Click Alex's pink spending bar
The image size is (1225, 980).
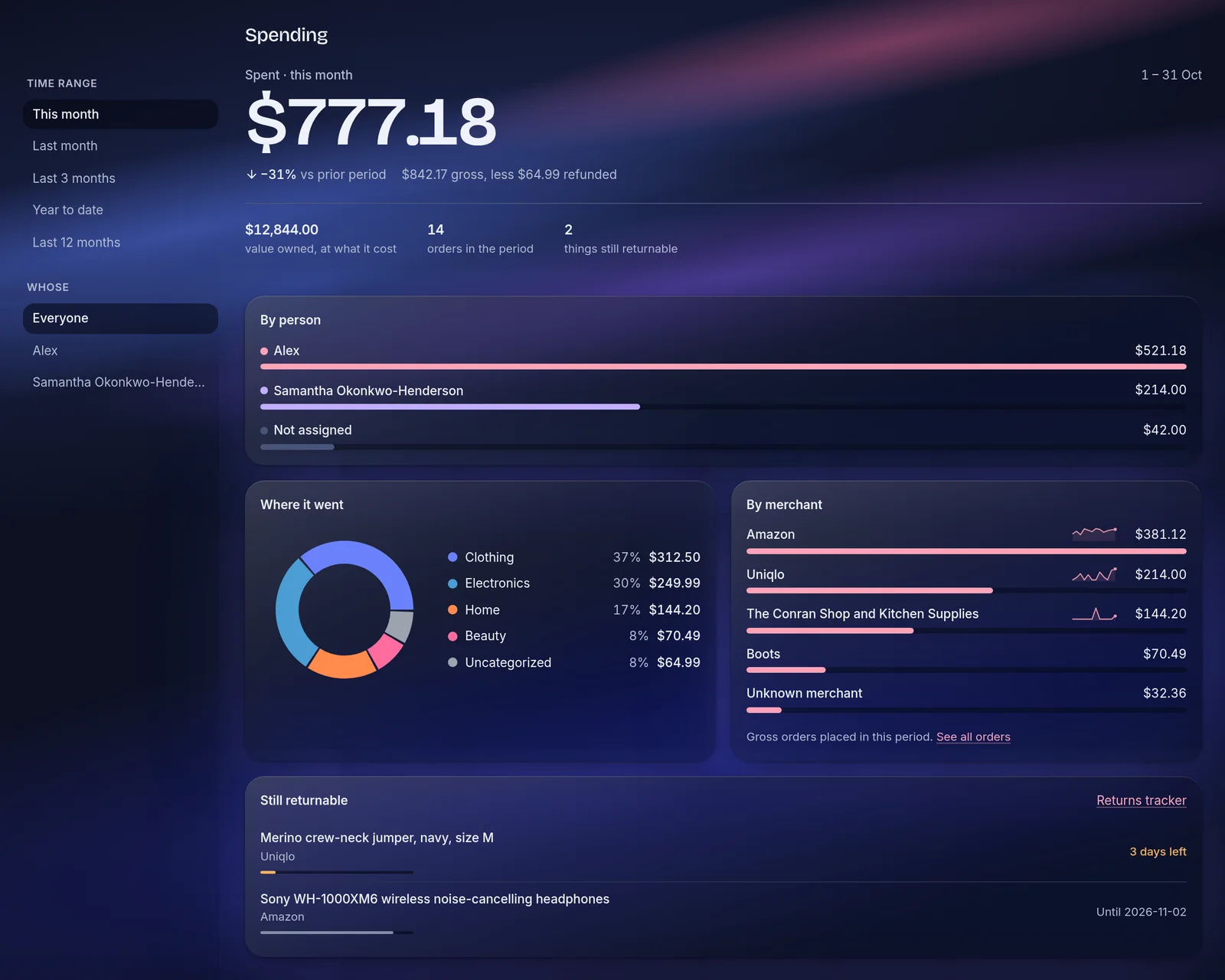(724, 367)
